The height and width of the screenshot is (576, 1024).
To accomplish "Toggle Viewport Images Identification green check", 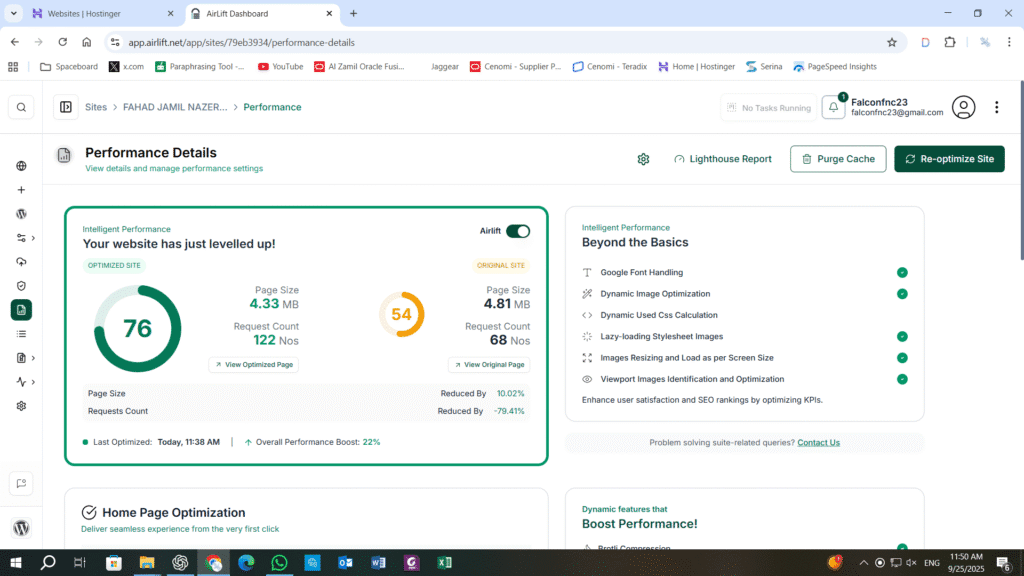I will pyautogui.click(x=902, y=379).
